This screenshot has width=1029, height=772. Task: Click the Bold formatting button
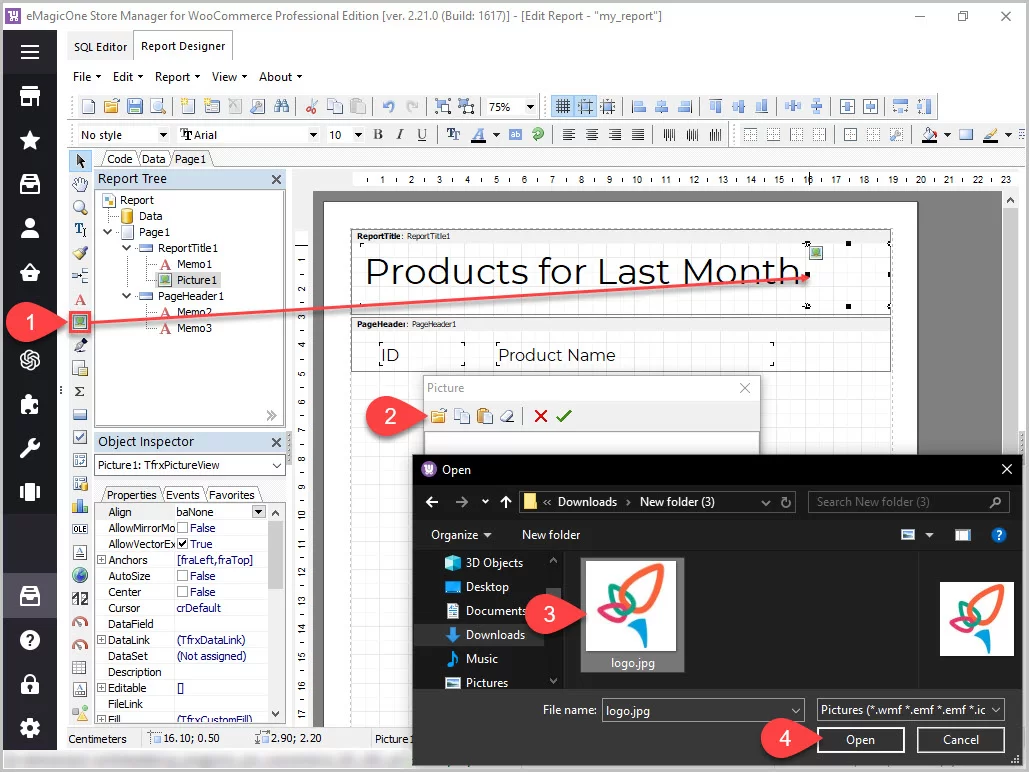[378, 135]
